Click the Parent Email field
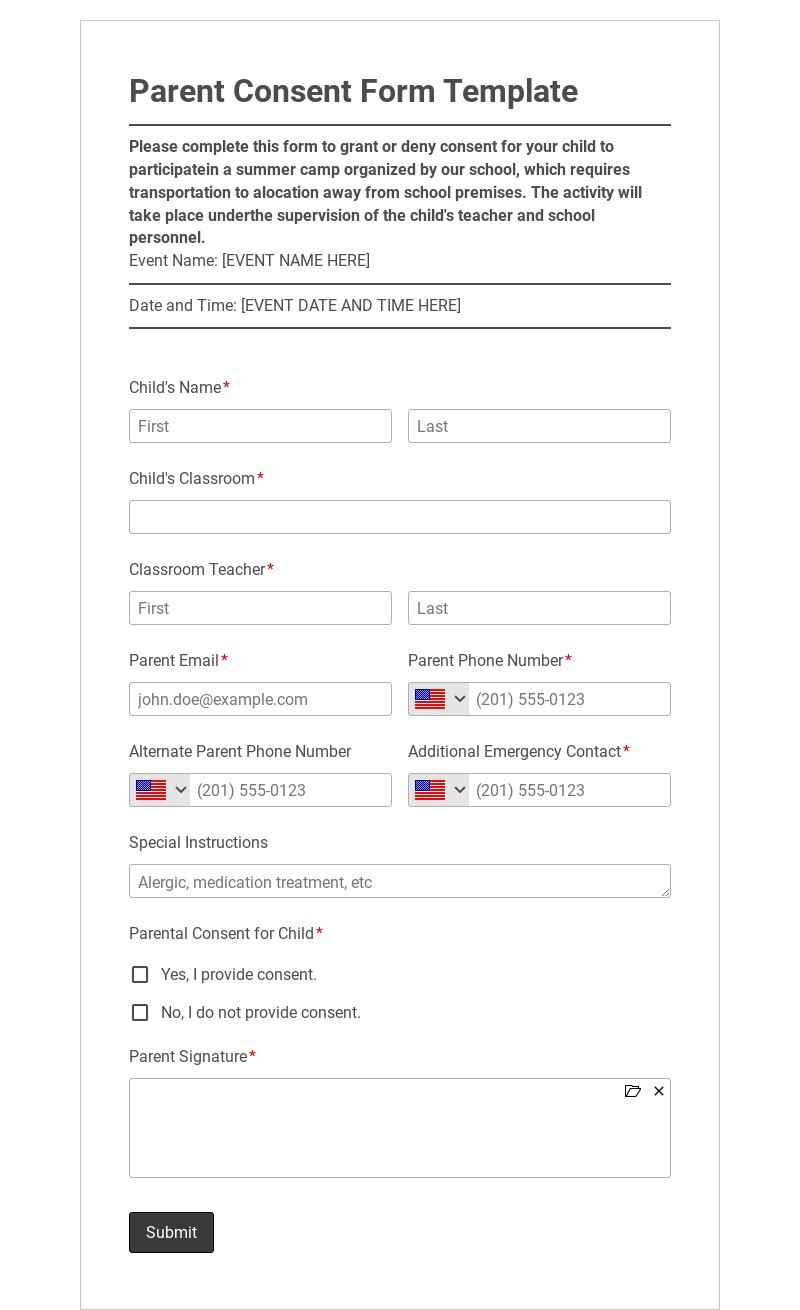The width and height of the screenshot is (800, 1310). [x=260, y=700]
